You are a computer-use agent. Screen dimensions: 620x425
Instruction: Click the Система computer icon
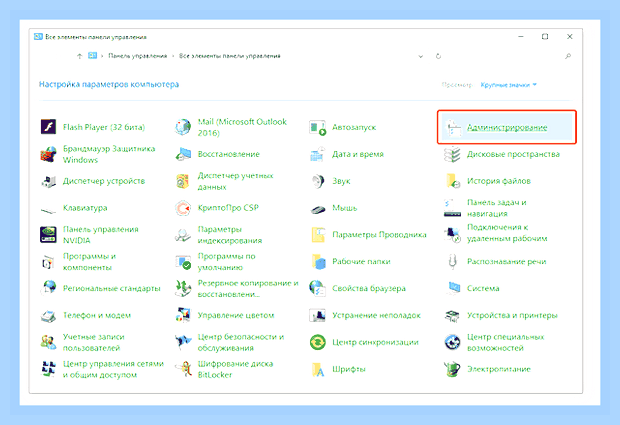pyautogui.click(x=452, y=289)
